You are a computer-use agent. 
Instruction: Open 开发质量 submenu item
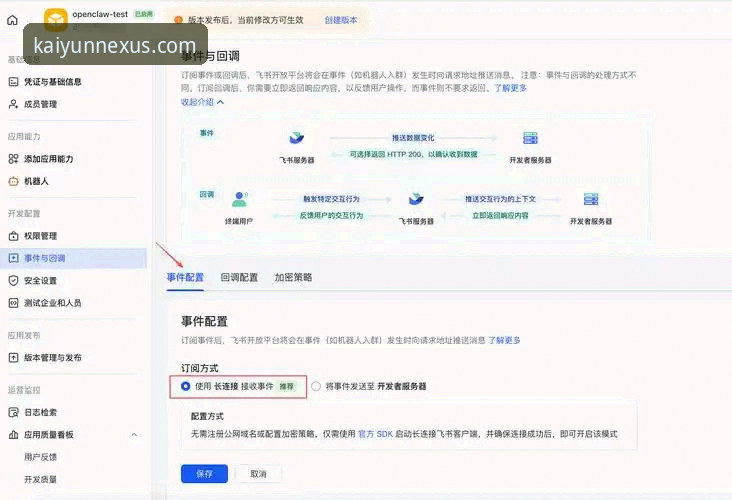[41, 479]
